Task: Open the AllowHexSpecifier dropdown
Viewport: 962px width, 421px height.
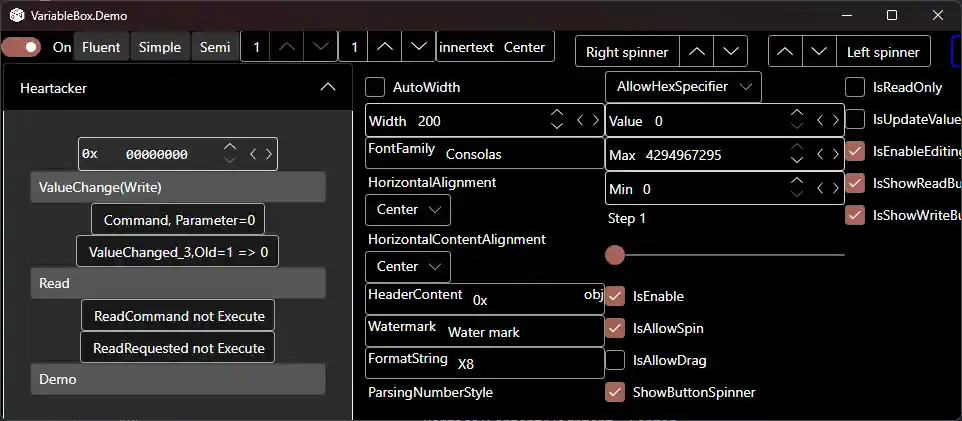Action: 683,87
